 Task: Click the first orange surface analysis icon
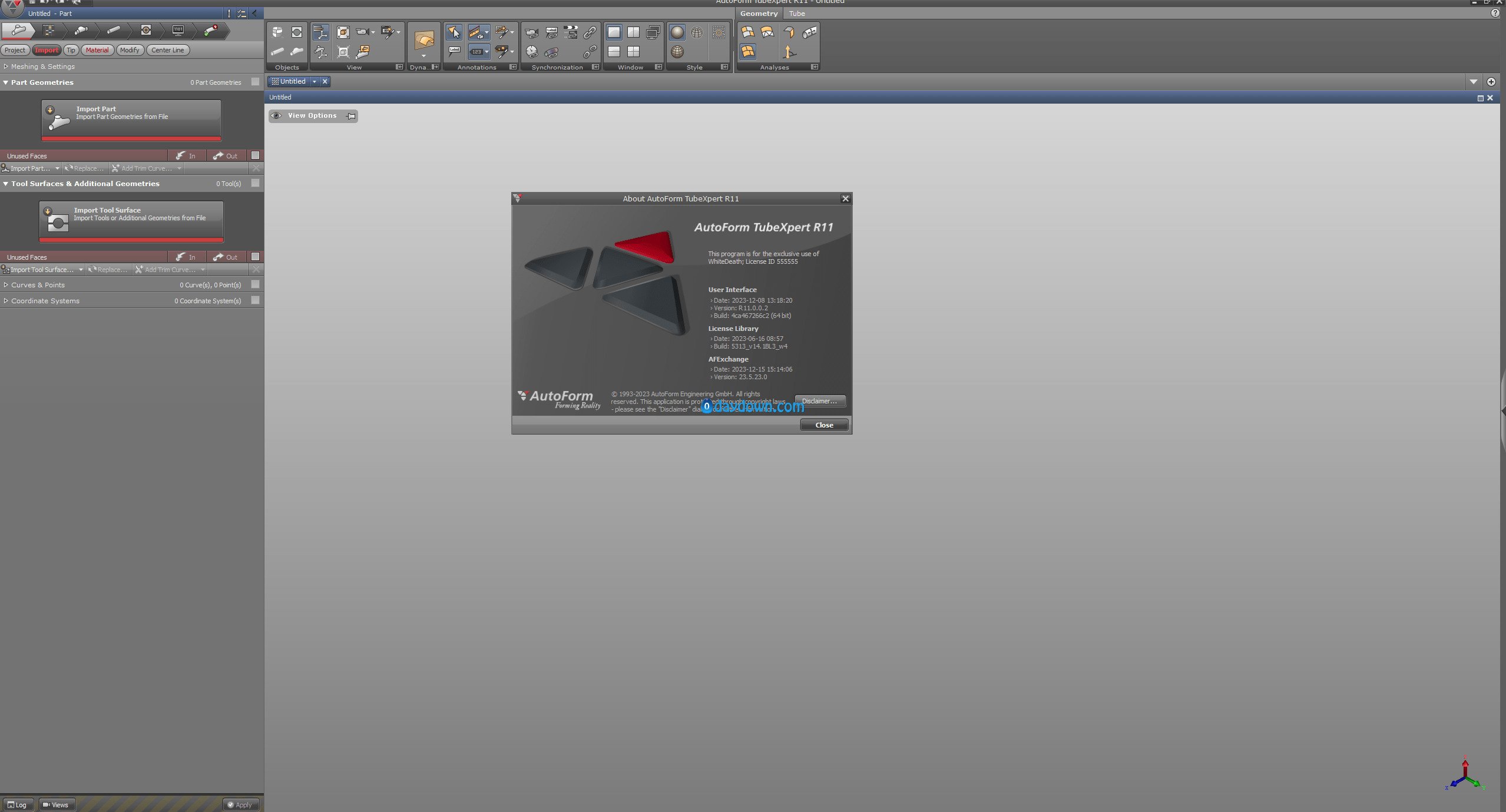point(747,32)
